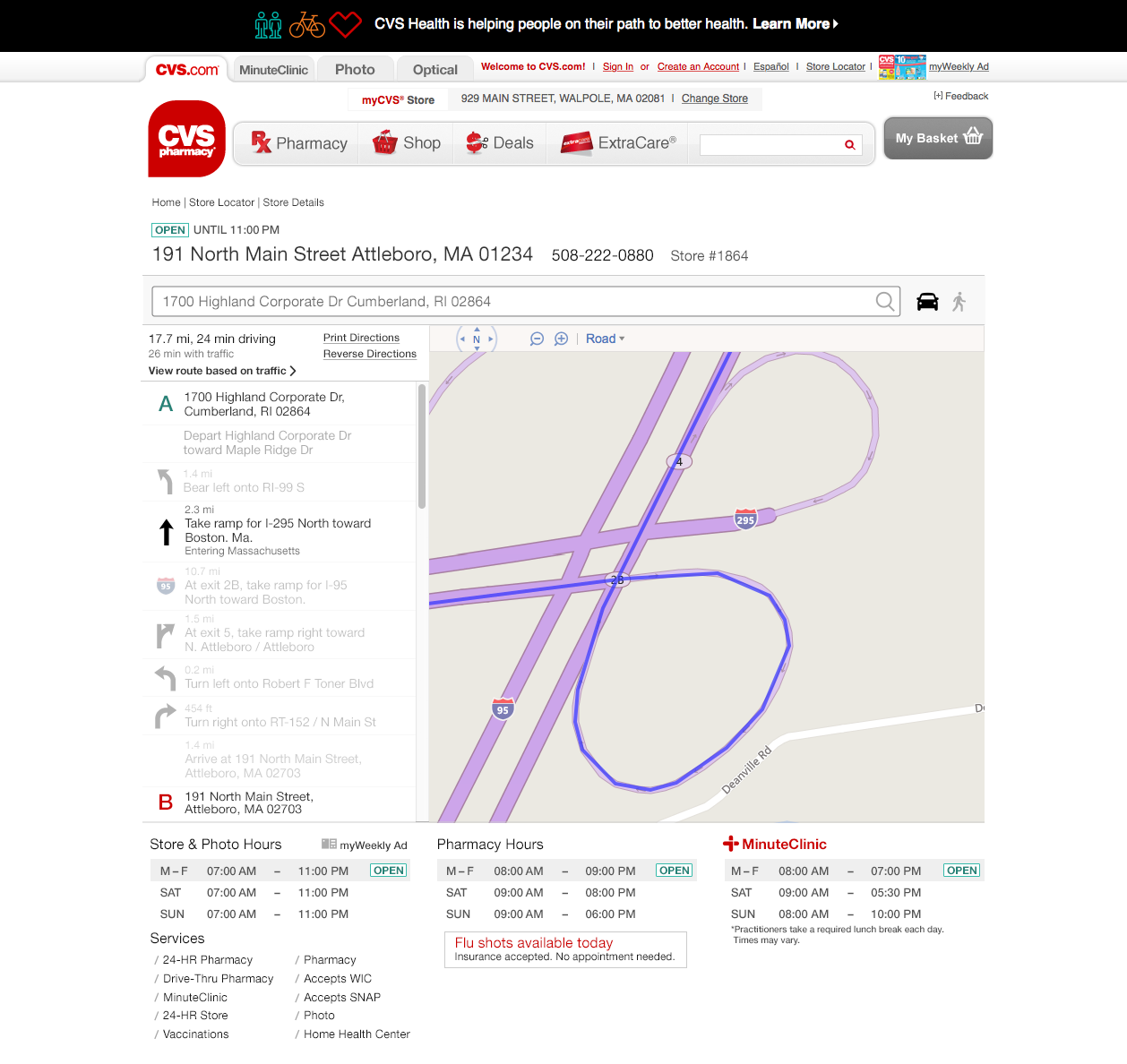The width and height of the screenshot is (1127, 1064).
Task: Open Store Locator top link
Action: pos(836,66)
